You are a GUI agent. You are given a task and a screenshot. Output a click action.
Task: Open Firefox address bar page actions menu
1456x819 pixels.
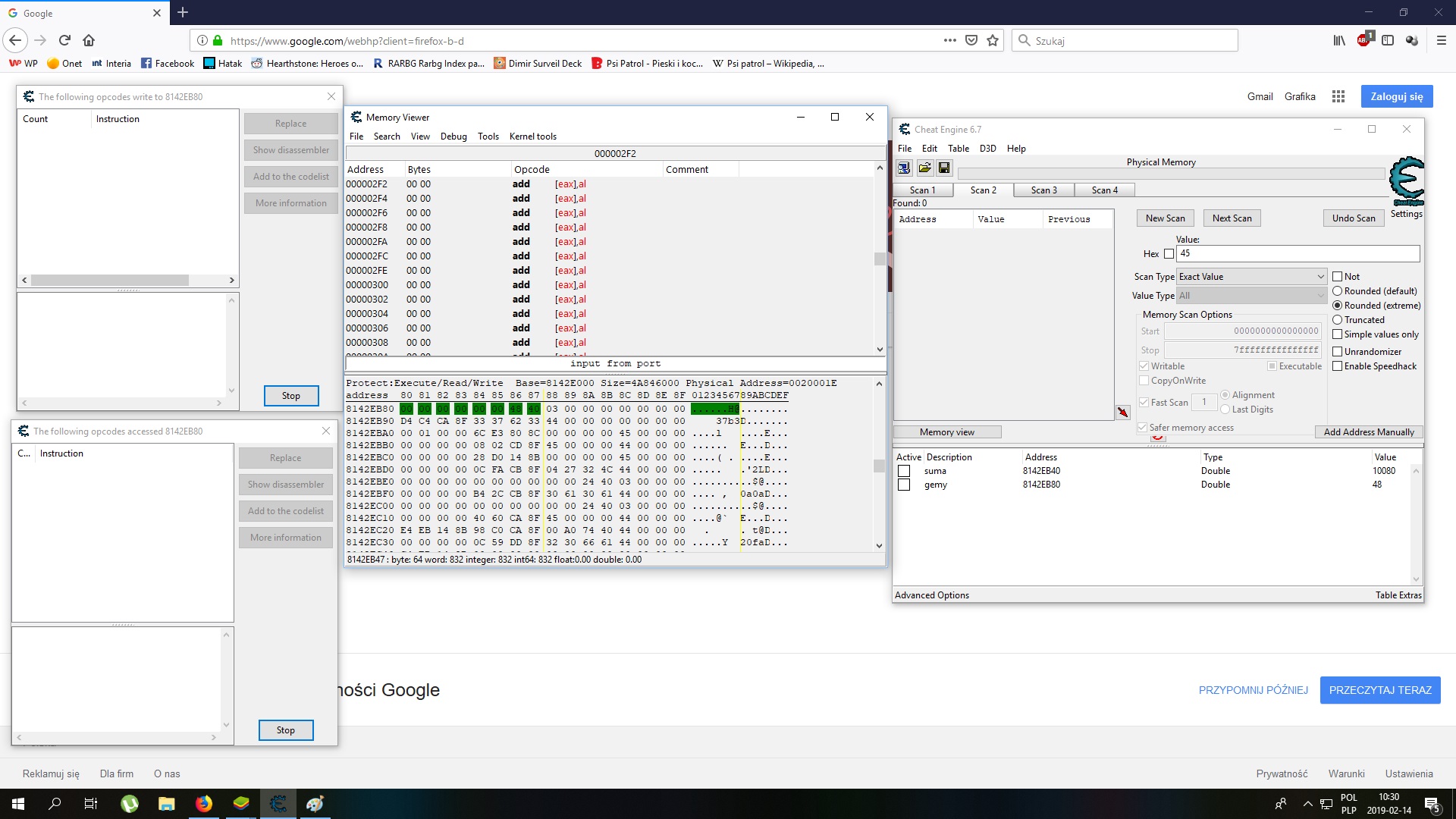pyautogui.click(x=949, y=40)
